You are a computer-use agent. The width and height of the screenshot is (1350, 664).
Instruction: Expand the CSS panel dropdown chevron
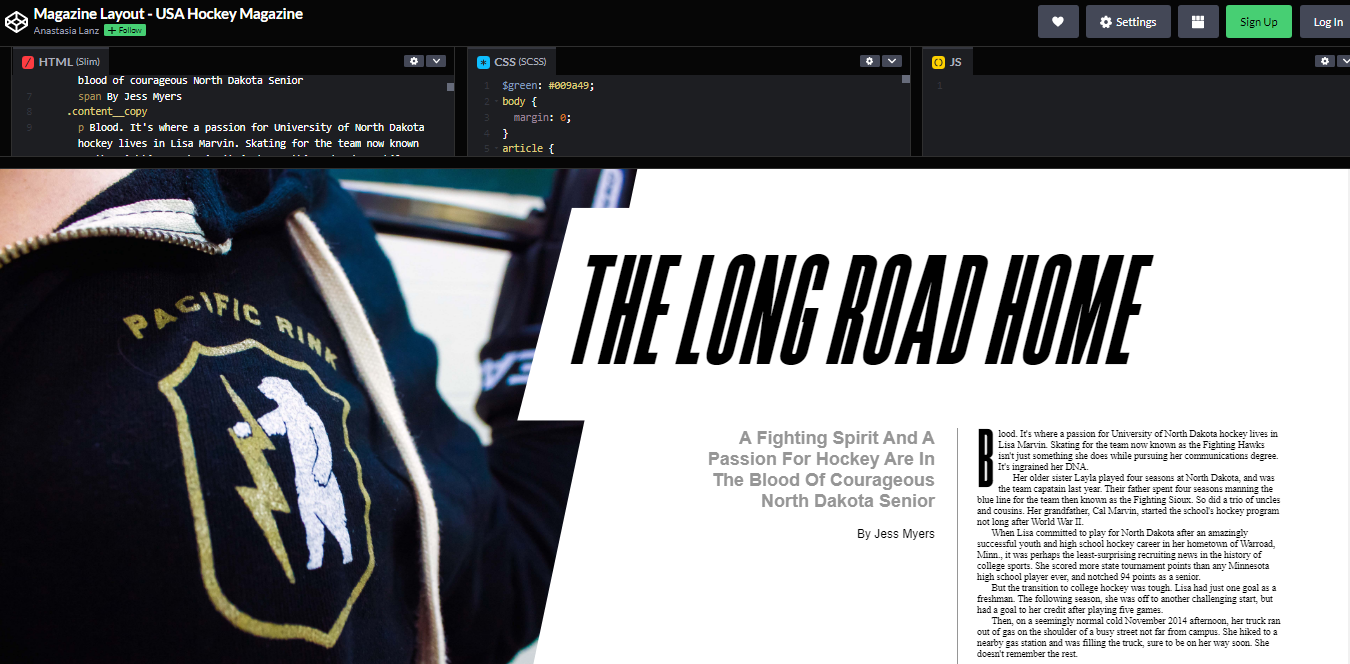pyautogui.click(x=893, y=60)
